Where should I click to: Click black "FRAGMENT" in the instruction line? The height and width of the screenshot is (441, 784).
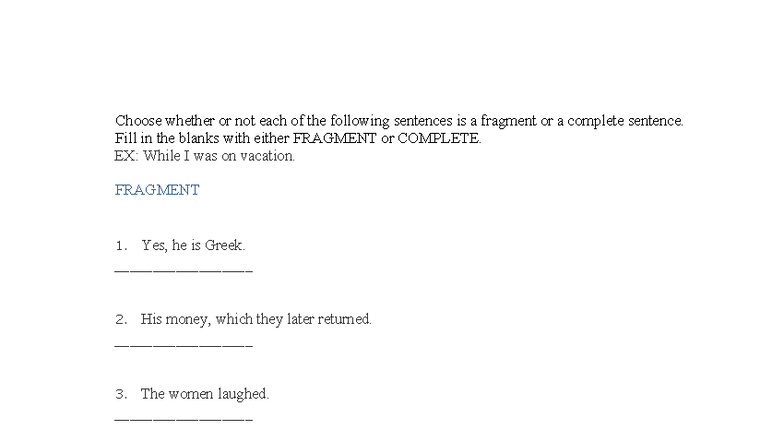coord(334,138)
